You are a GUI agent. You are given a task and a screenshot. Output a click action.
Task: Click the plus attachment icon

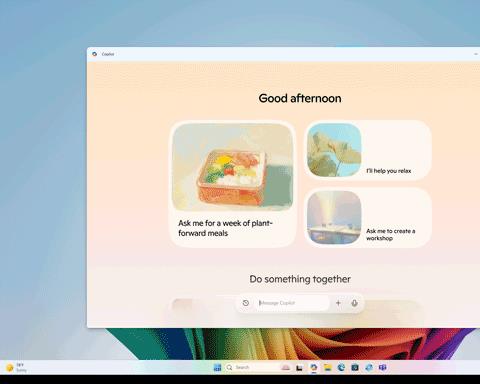click(338, 303)
